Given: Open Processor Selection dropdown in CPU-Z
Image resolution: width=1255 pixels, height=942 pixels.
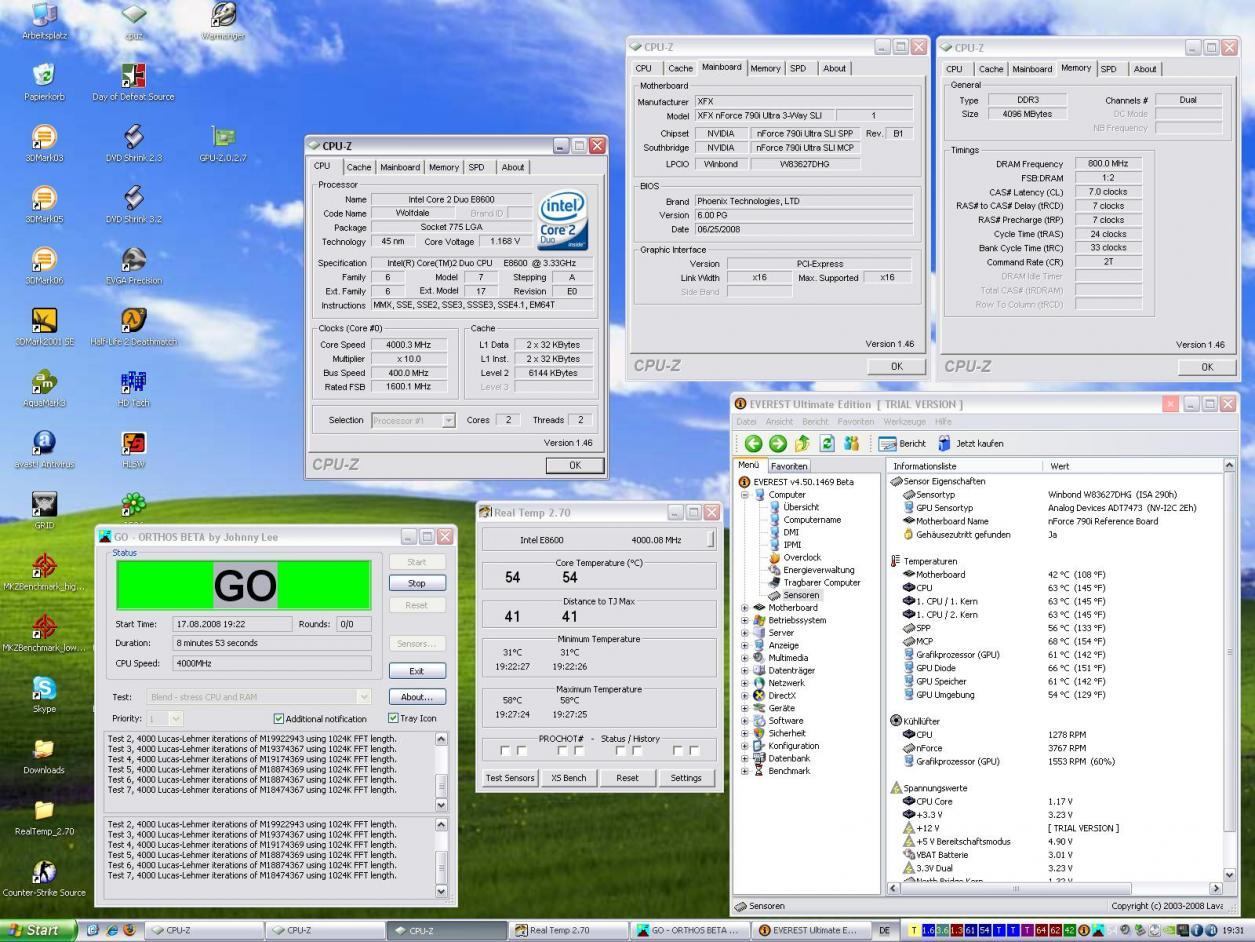Looking at the screenshot, I should [448, 421].
